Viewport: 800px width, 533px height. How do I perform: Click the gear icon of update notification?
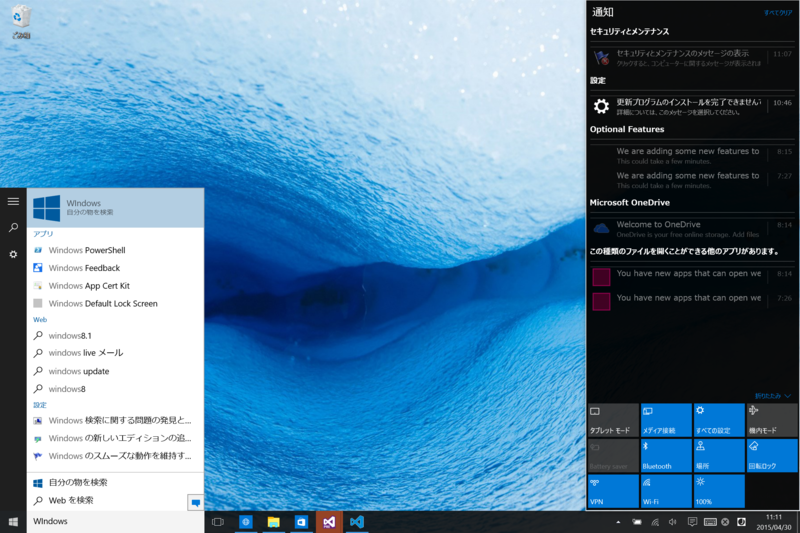coord(602,107)
